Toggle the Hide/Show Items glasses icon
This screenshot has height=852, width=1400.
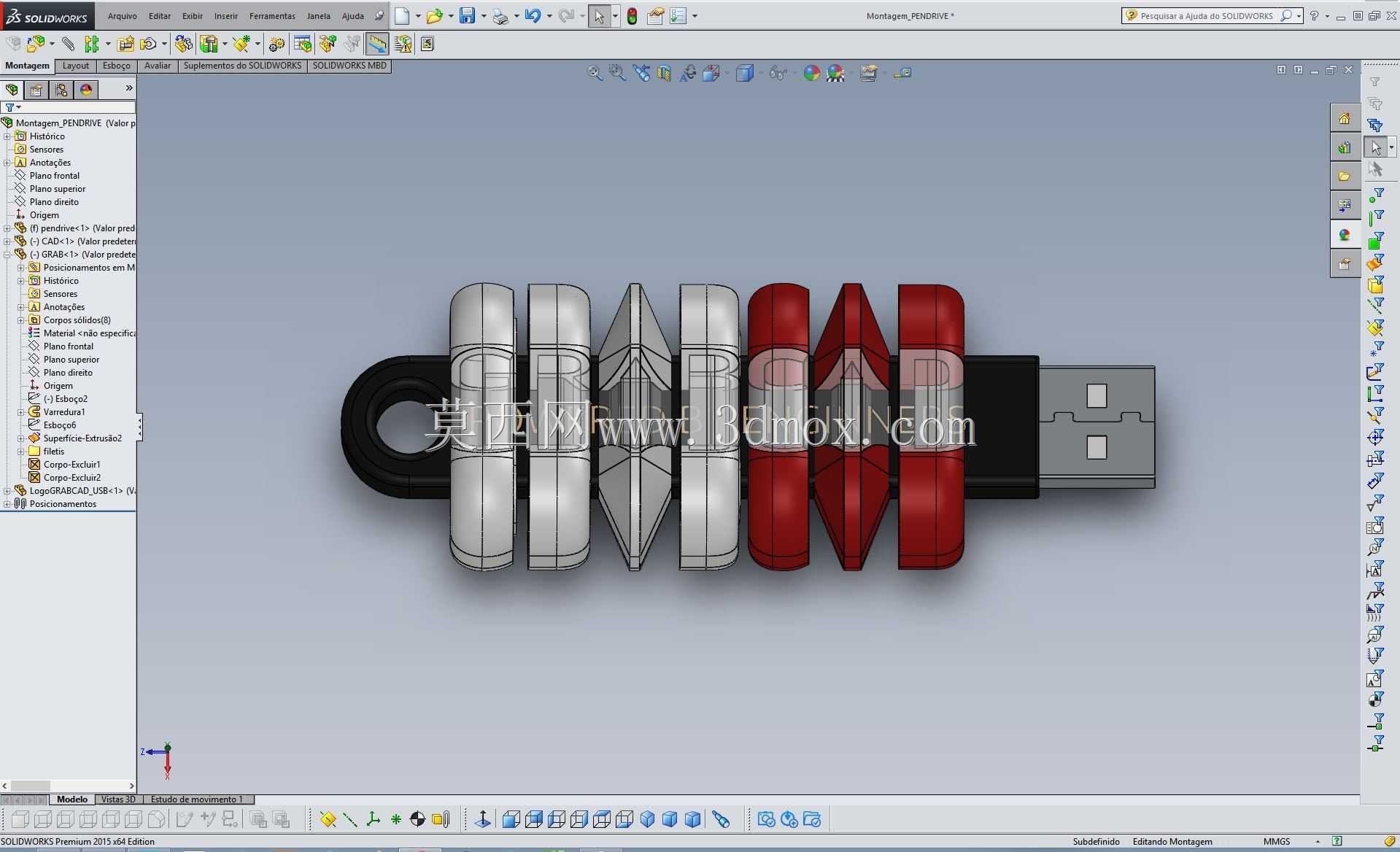(x=778, y=73)
